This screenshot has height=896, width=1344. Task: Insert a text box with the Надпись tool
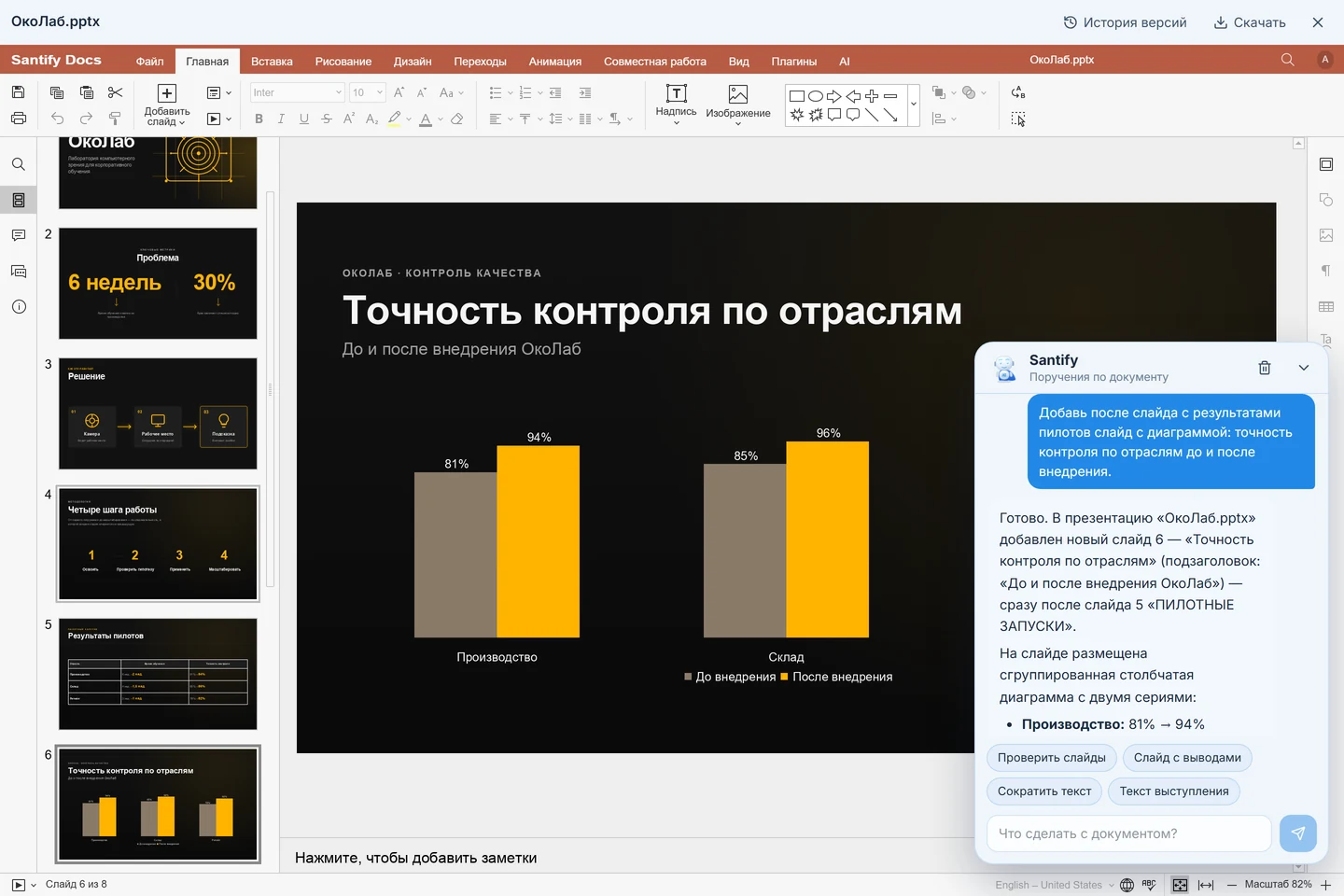[x=677, y=105]
